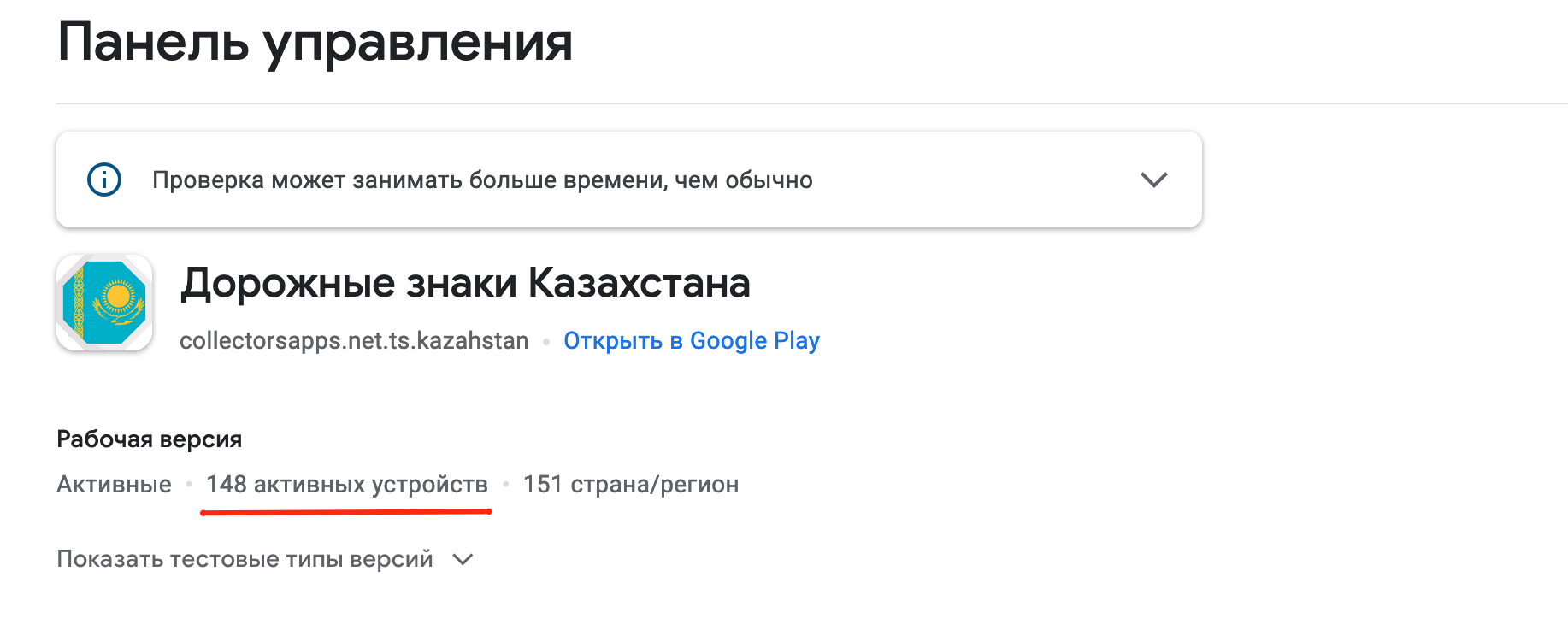This screenshot has height=636, width=1568.
Task: Click the chevron beside Показать тестовые типы версий
Action: point(463,559)
